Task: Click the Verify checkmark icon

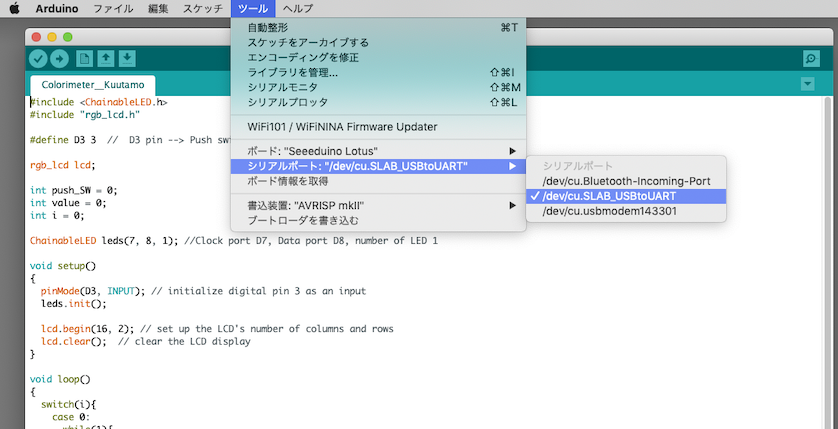Action: 39,59
